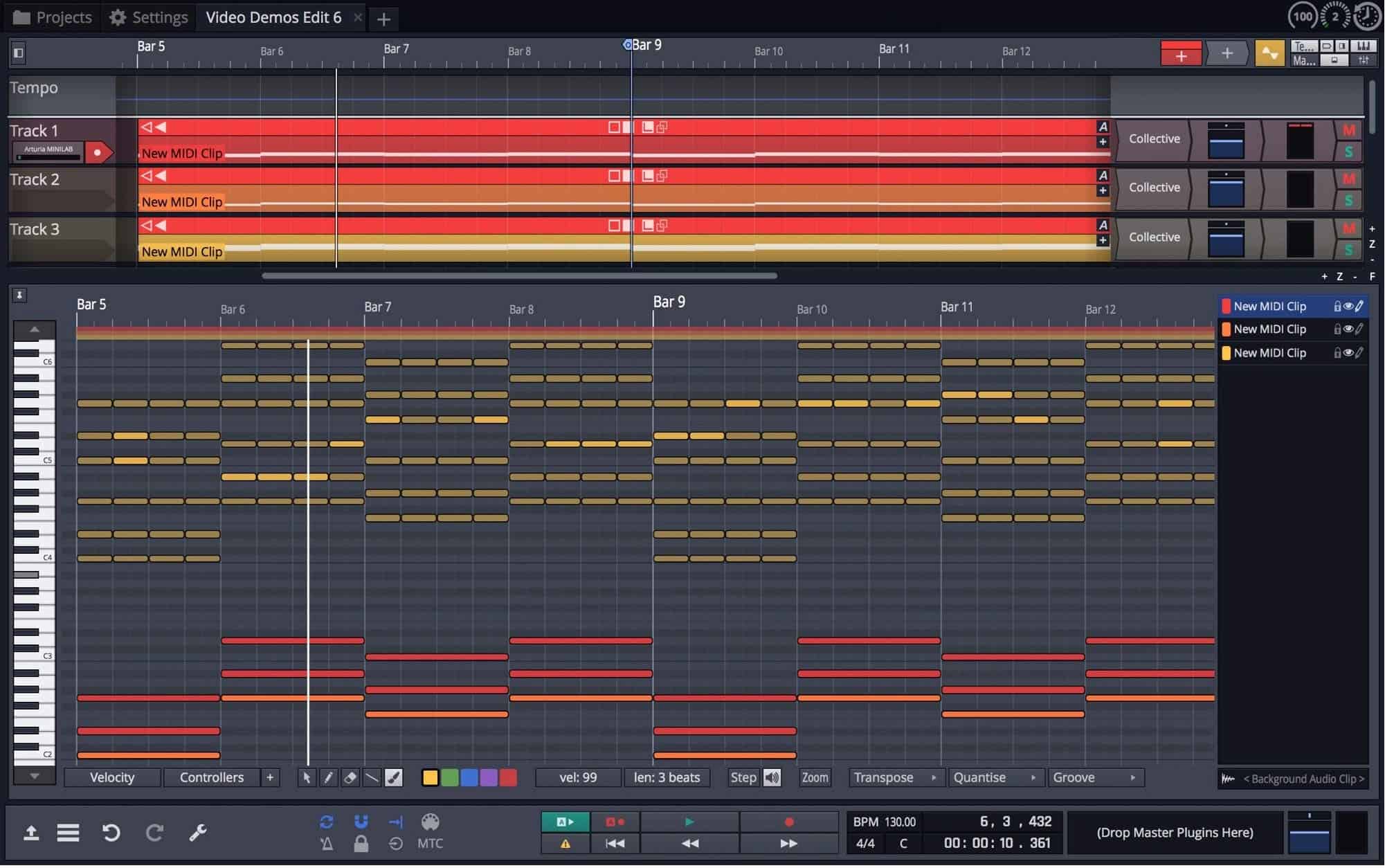Image resolution: width=1385 pixels, height=868 pixels.
Task: Open the Quantise dropdown
Action: point(995,778)
